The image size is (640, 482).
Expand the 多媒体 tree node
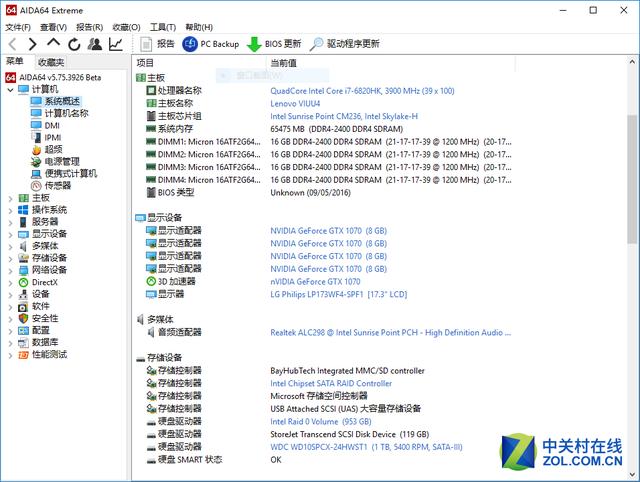10,247
